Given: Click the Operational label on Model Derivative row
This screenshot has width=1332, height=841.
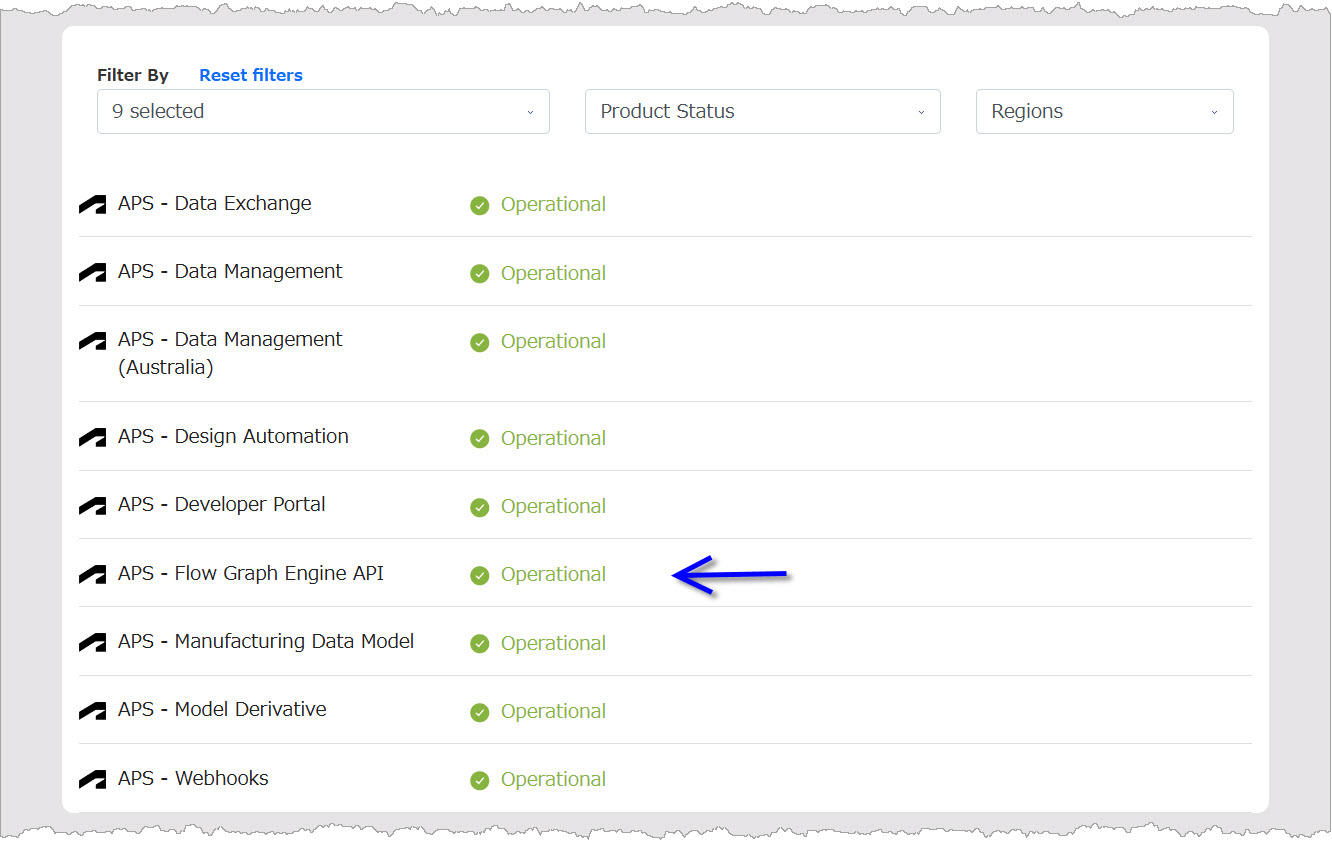Looking at the screenshot, I should (553, 711).
